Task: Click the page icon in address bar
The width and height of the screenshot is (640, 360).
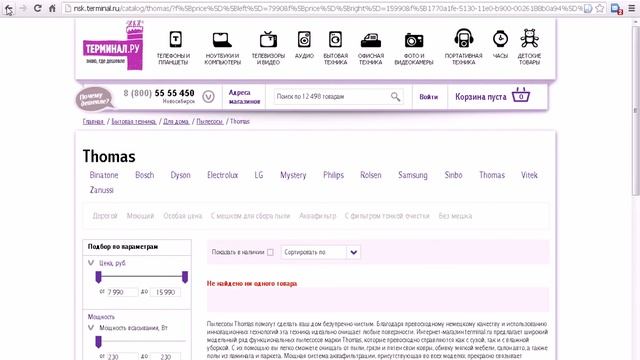Action: pyautogui.click(x=68, y=8)
